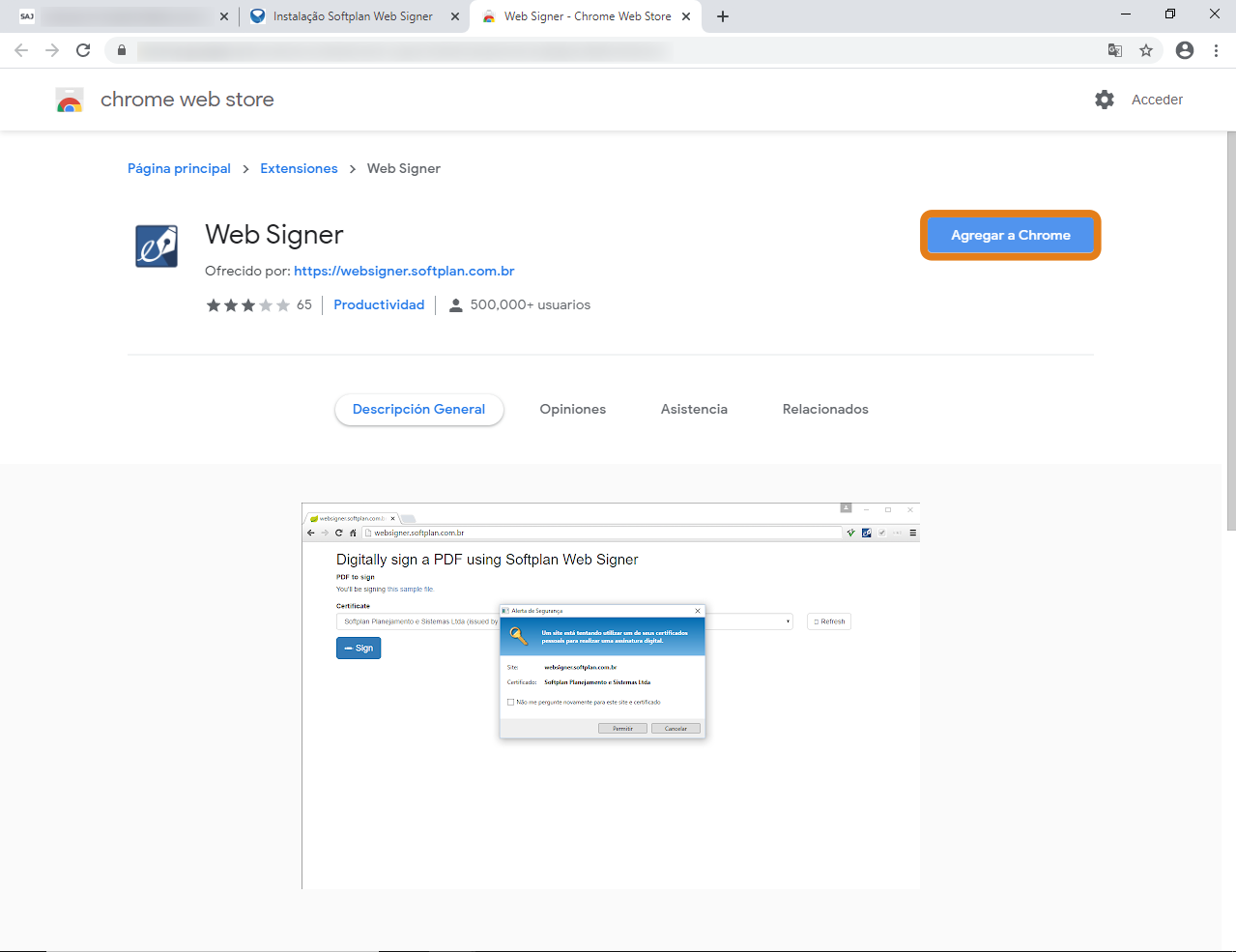Close the Instalação Softplan Web Signer tab
The image size is (1236, 952).
tap(455, 16)
